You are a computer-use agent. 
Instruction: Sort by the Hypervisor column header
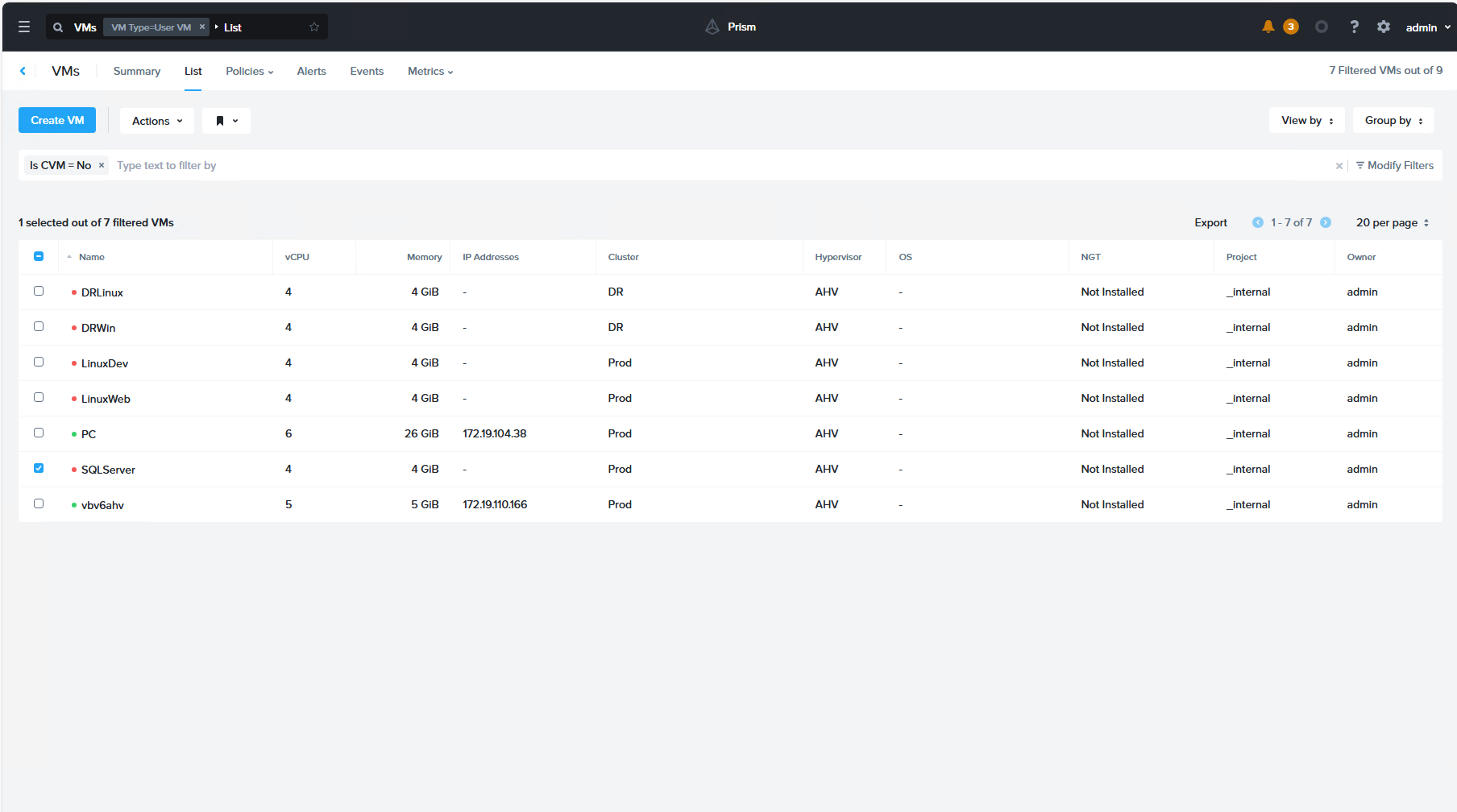click(838, 257)
